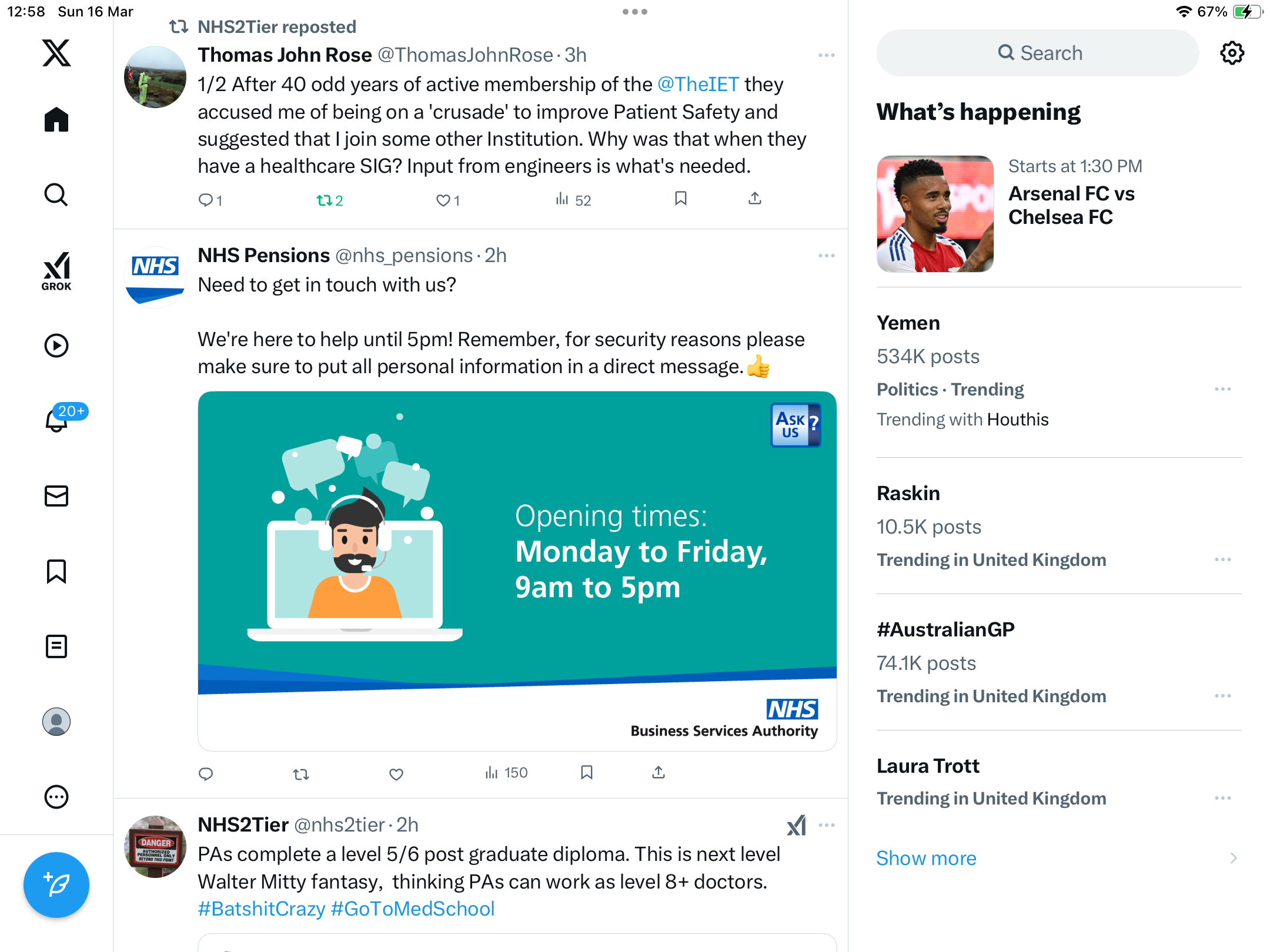Image resolution: width=1270 pixels, height=952 pixels.
Task: Open the @TheIET mention link
Action: click(698, 85)
